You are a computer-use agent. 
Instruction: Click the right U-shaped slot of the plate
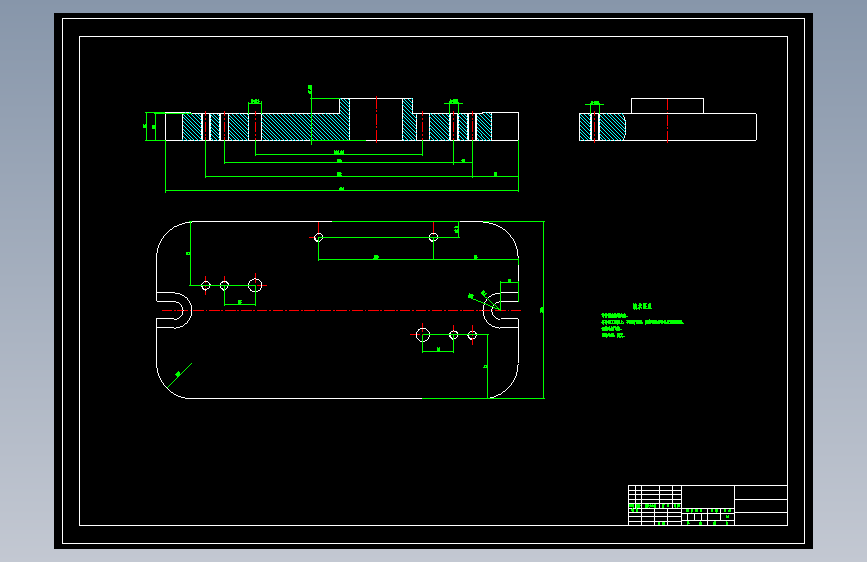click(x=501, y=310)
